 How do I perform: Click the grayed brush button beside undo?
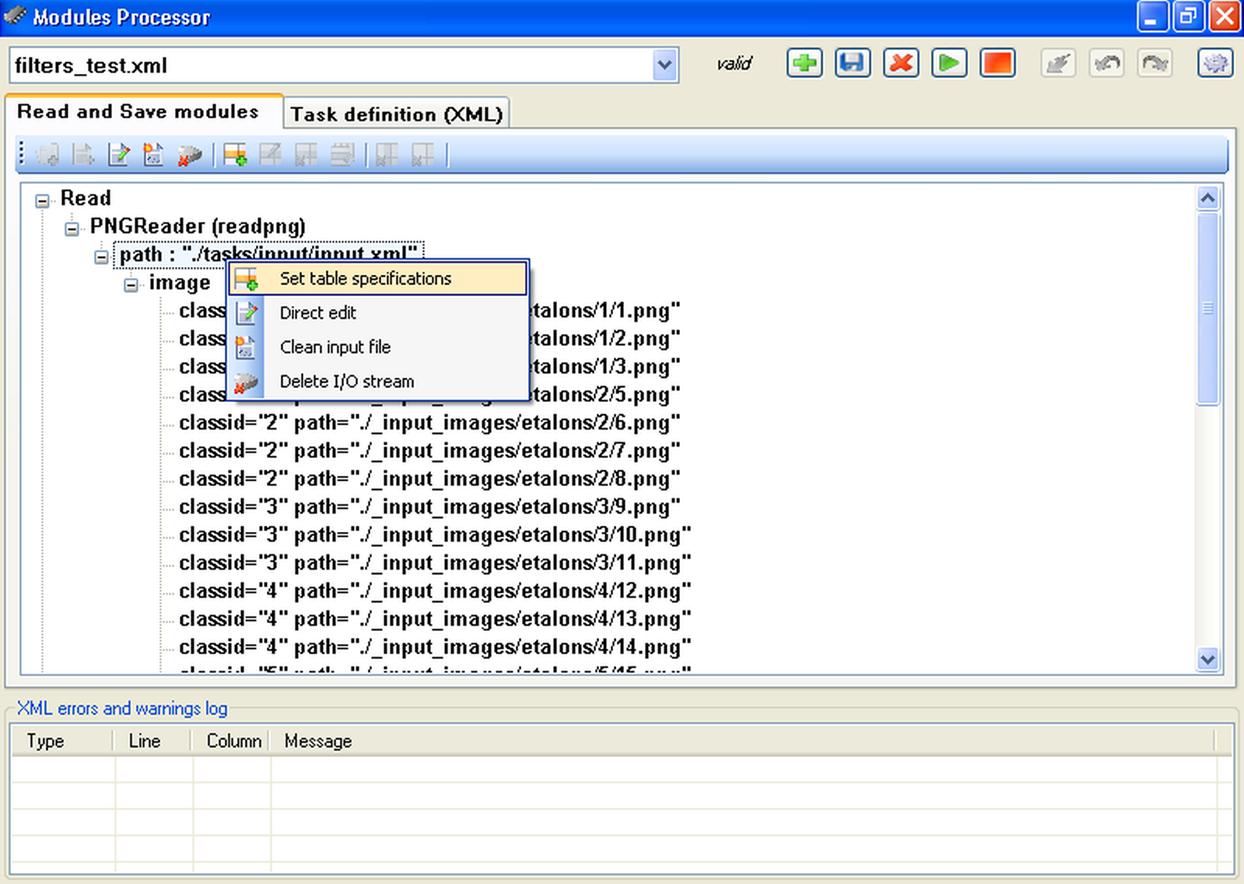pos(1058,64)
